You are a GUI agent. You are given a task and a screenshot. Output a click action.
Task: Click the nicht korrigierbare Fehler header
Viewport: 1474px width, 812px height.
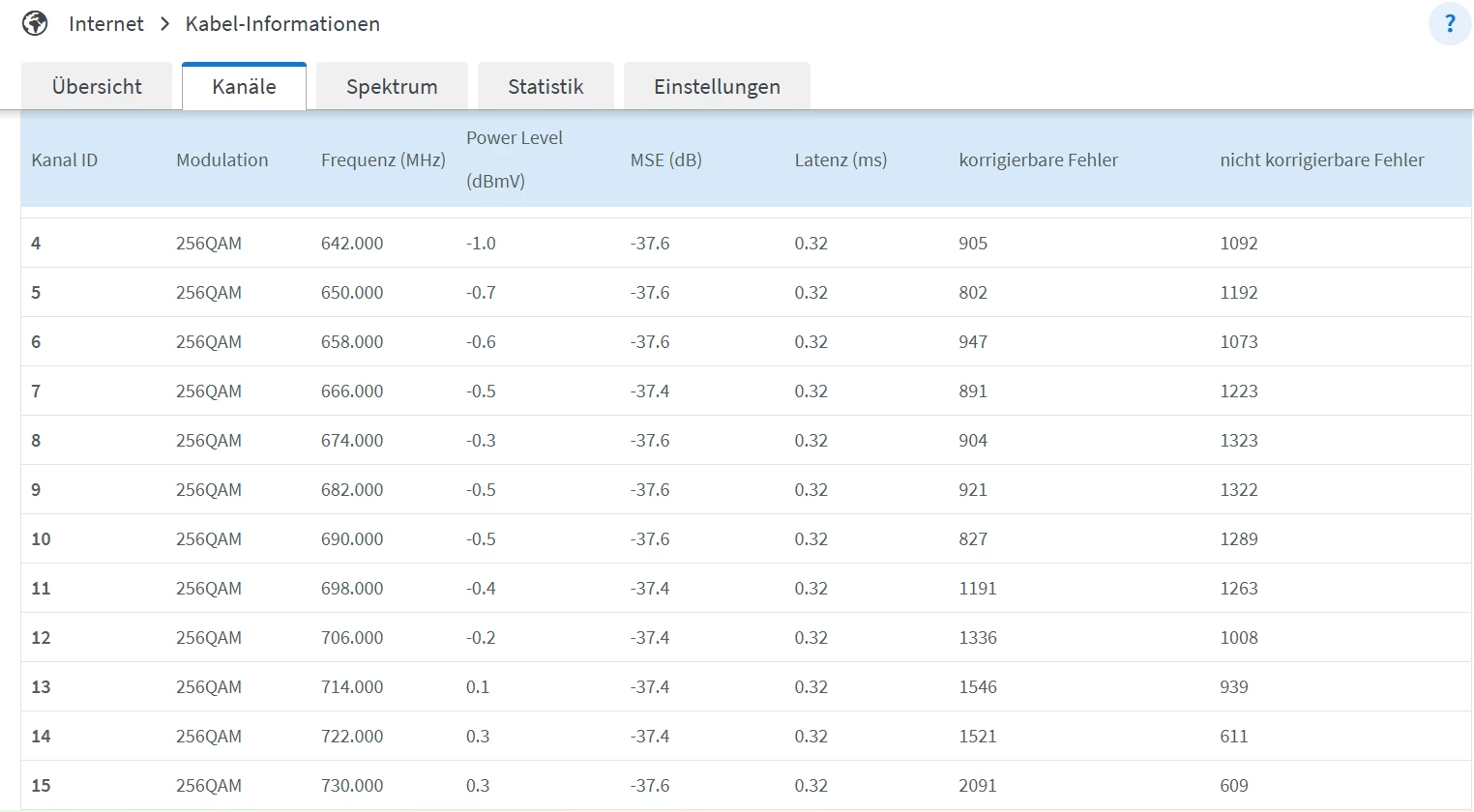[x=1321, y=160]
